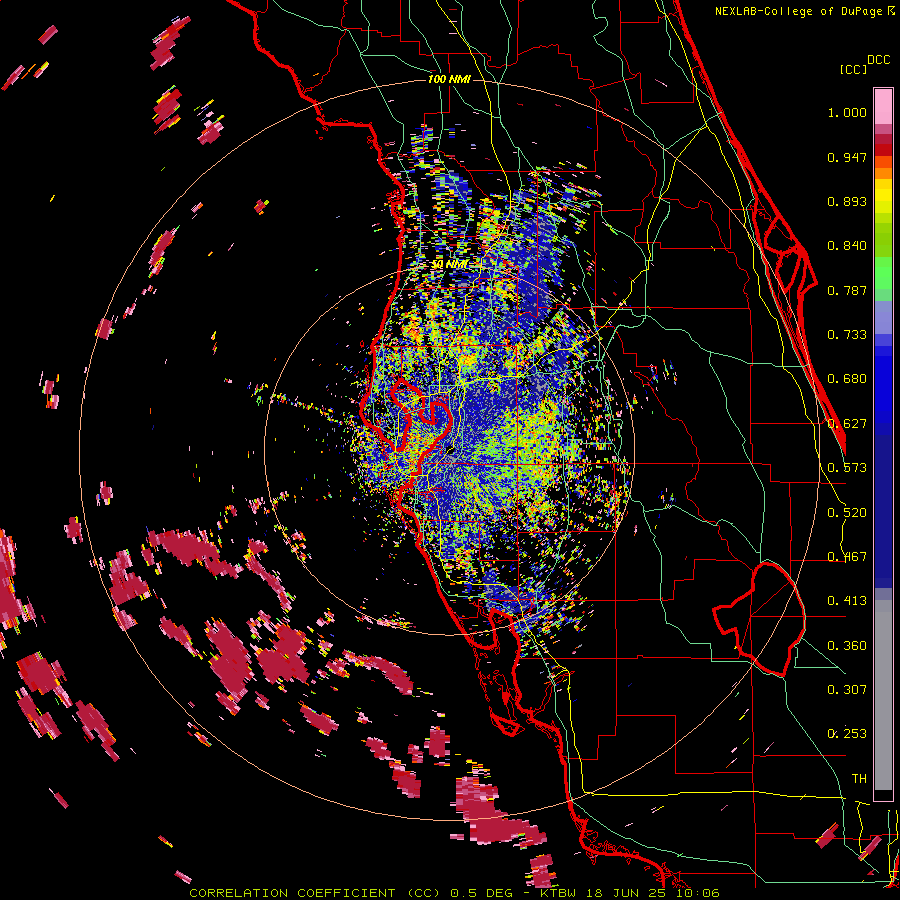Click the 0.413 scale value

click(x=847, y=601)
